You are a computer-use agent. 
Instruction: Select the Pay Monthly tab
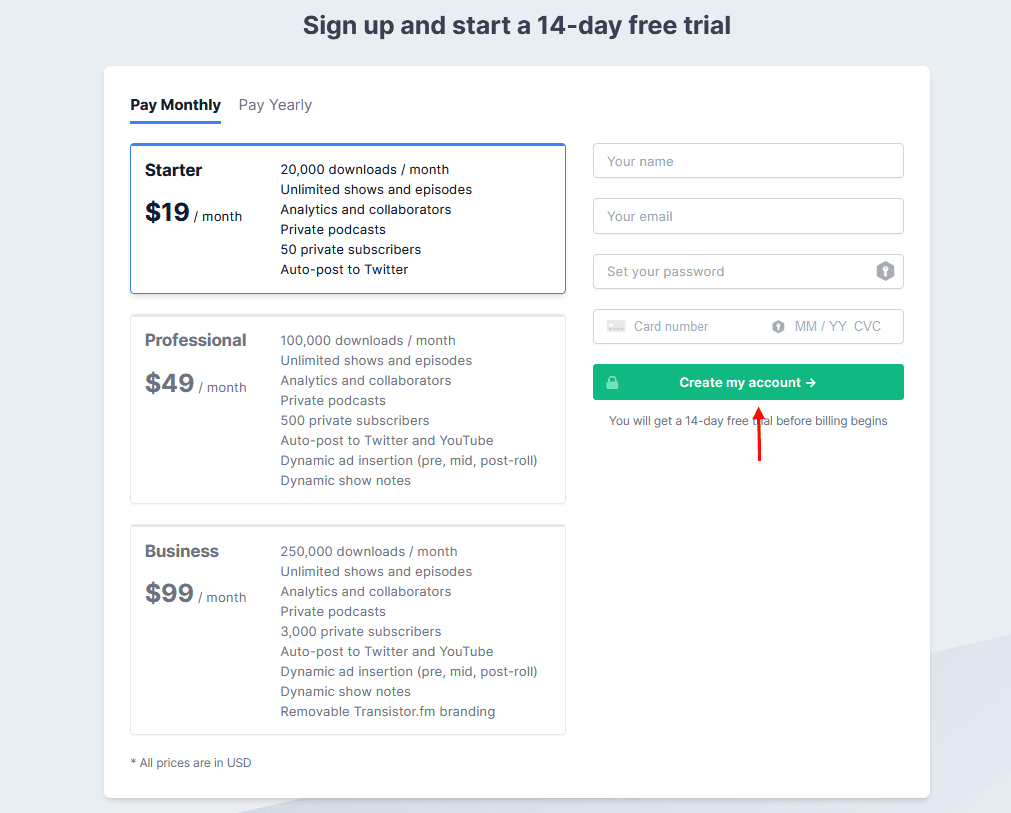pyautogui.click(x=175, y=105)
